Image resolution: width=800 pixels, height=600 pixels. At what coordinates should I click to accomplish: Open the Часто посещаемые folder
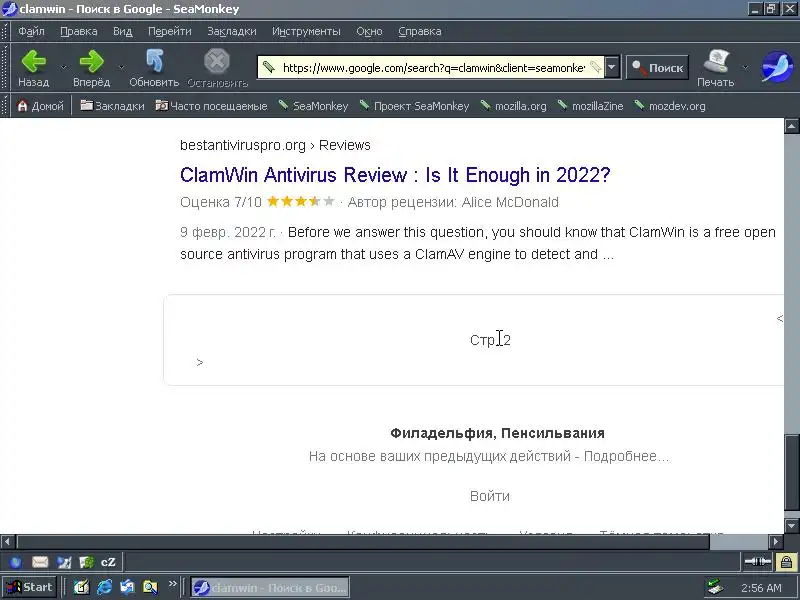[x=211, y=106]
